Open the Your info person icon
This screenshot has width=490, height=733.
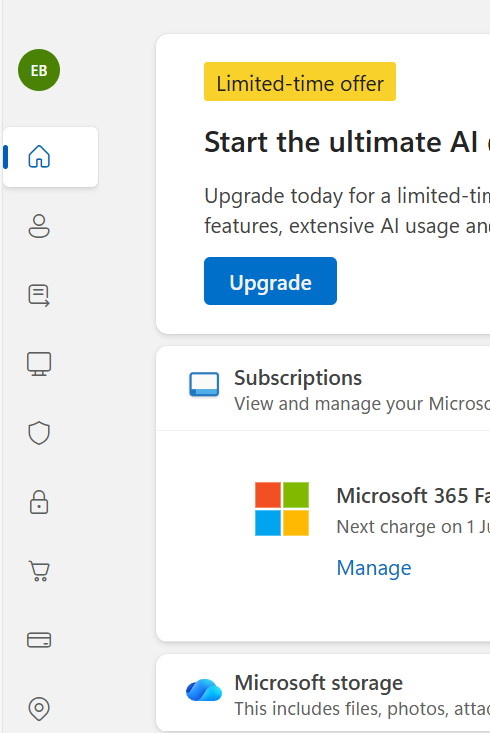coord(39,226)
